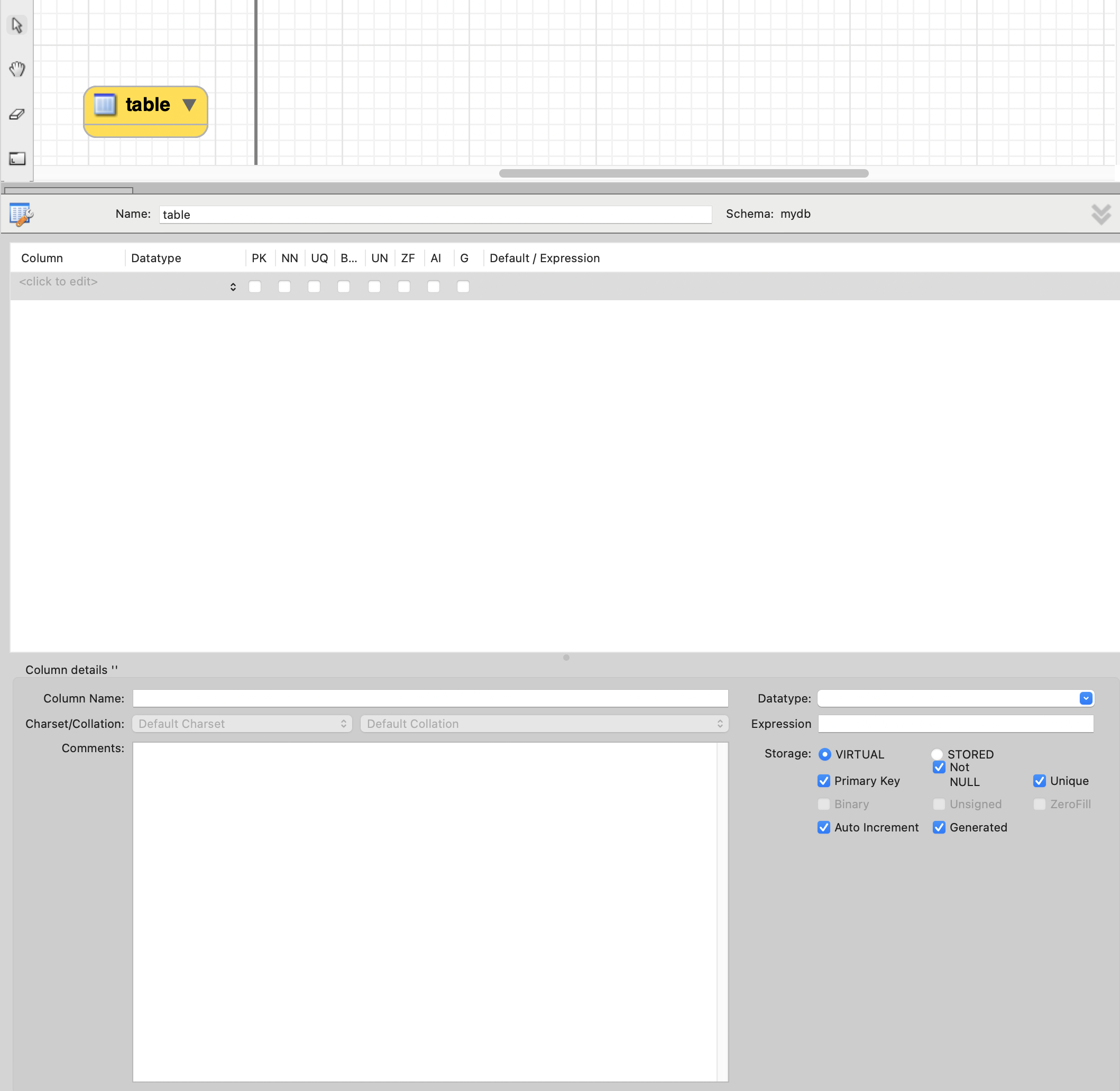Select the hand pan tool

(x=17, y=69)
